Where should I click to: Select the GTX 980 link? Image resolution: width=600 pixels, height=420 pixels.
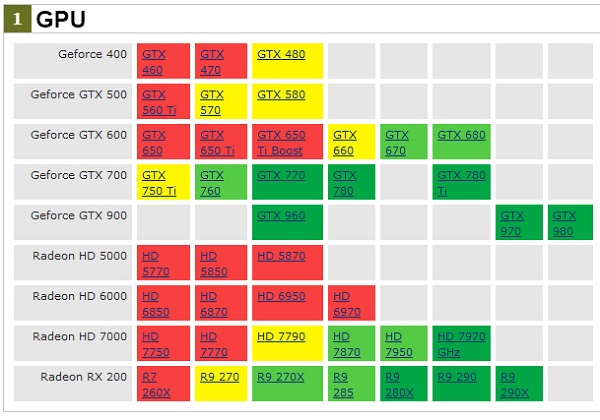(564, 222)
